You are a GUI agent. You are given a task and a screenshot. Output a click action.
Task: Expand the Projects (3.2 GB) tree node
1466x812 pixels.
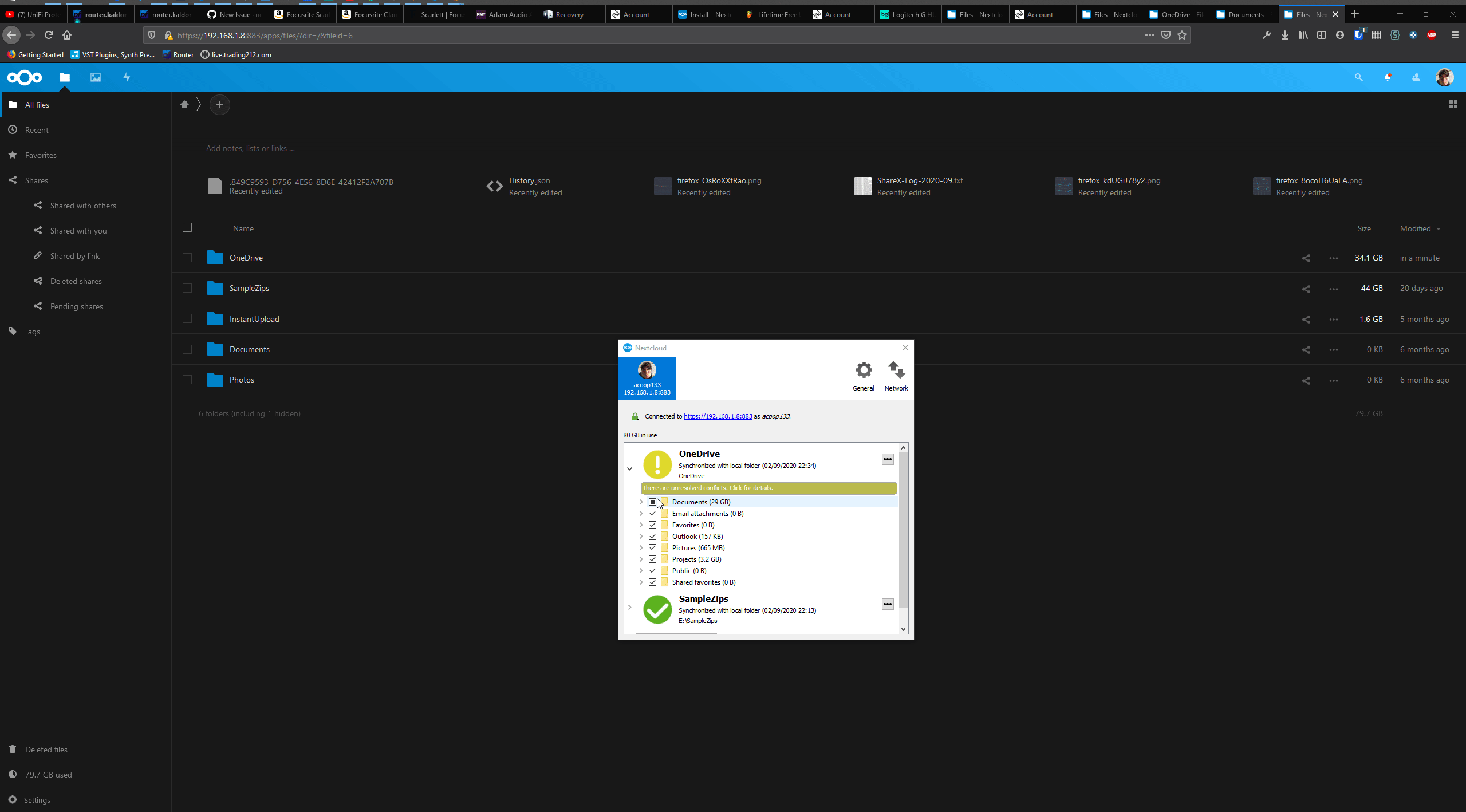tap(641, 559)
